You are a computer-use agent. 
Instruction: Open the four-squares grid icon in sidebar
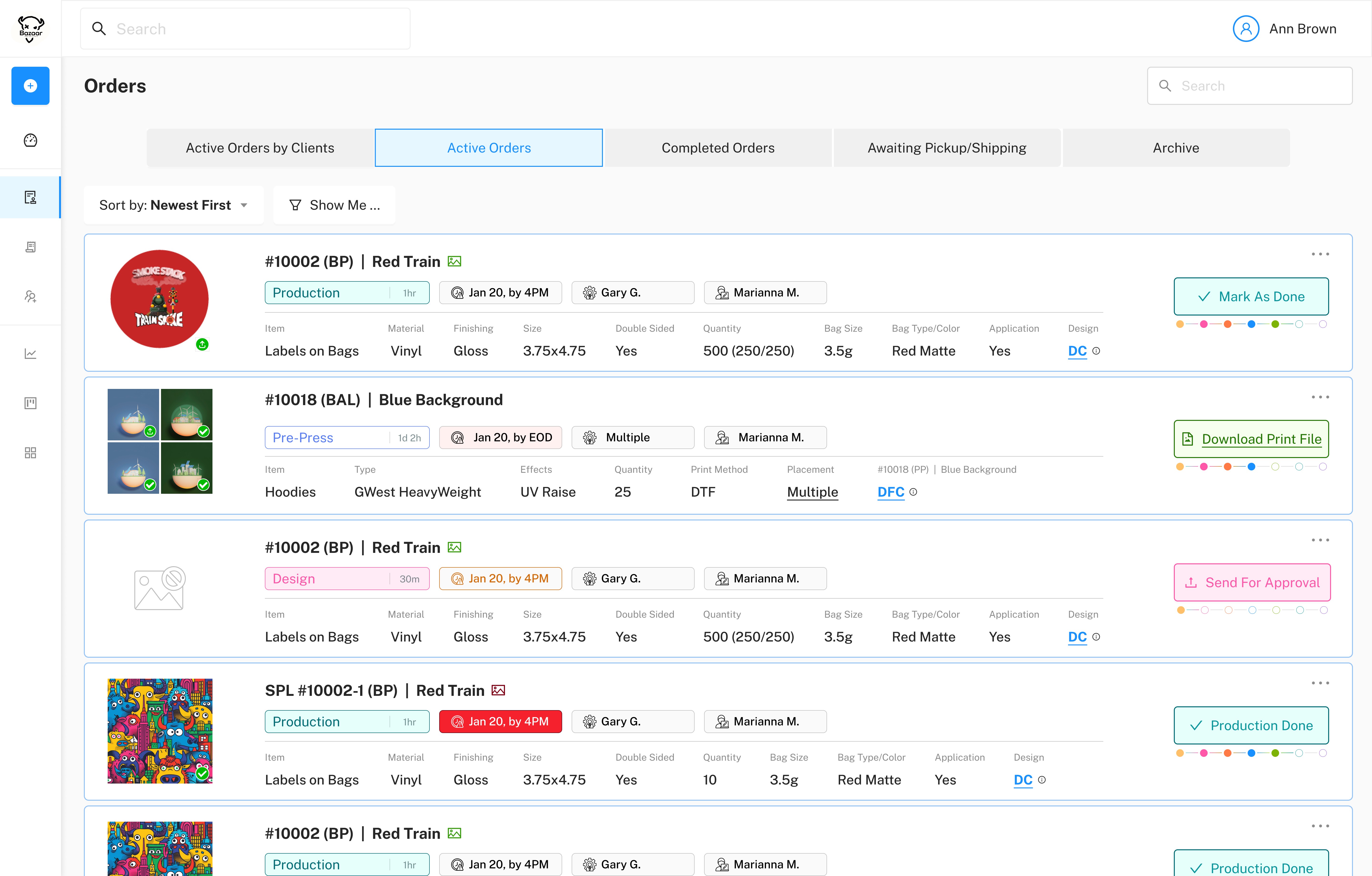31,453
